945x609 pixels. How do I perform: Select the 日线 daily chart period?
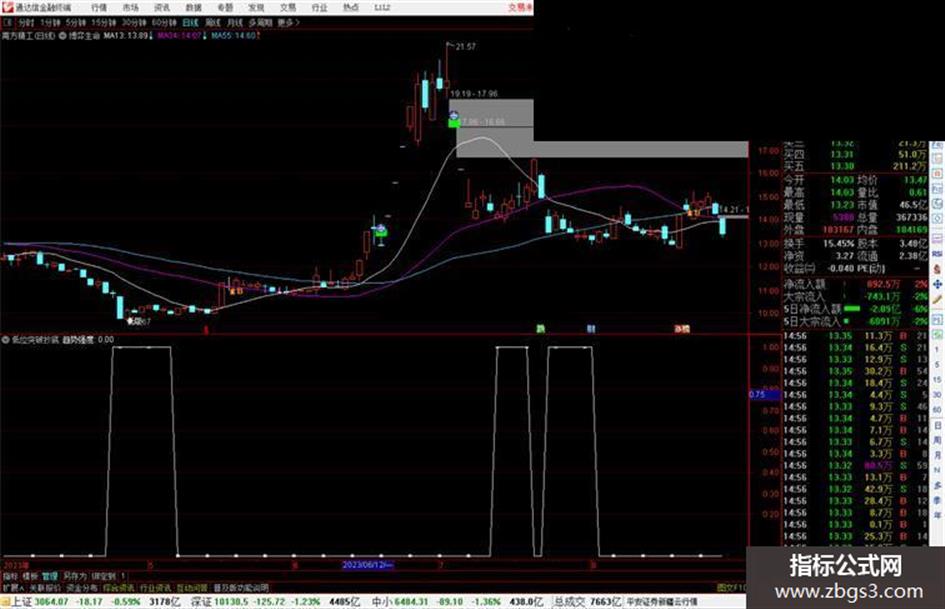pos(190,22)
